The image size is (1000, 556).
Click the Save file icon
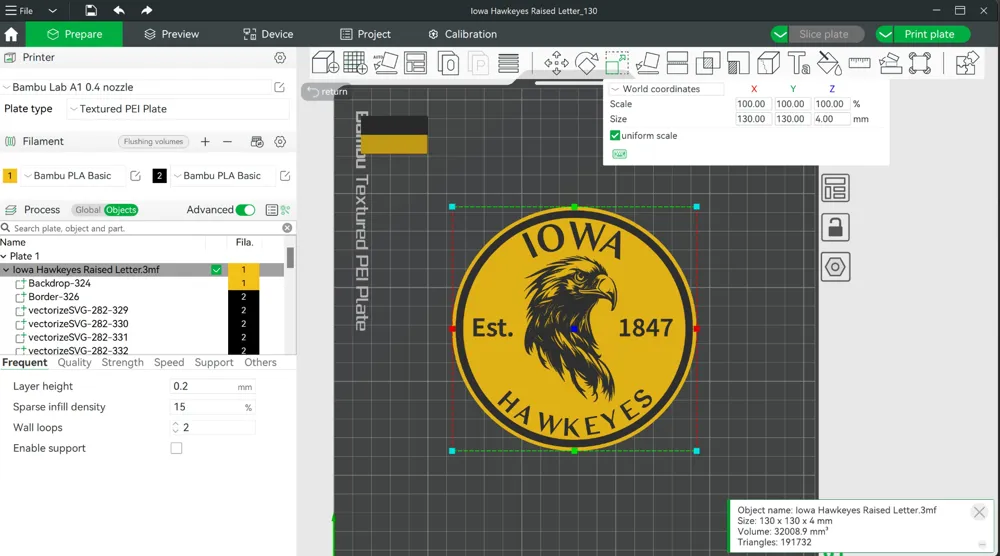click(91, 10)
